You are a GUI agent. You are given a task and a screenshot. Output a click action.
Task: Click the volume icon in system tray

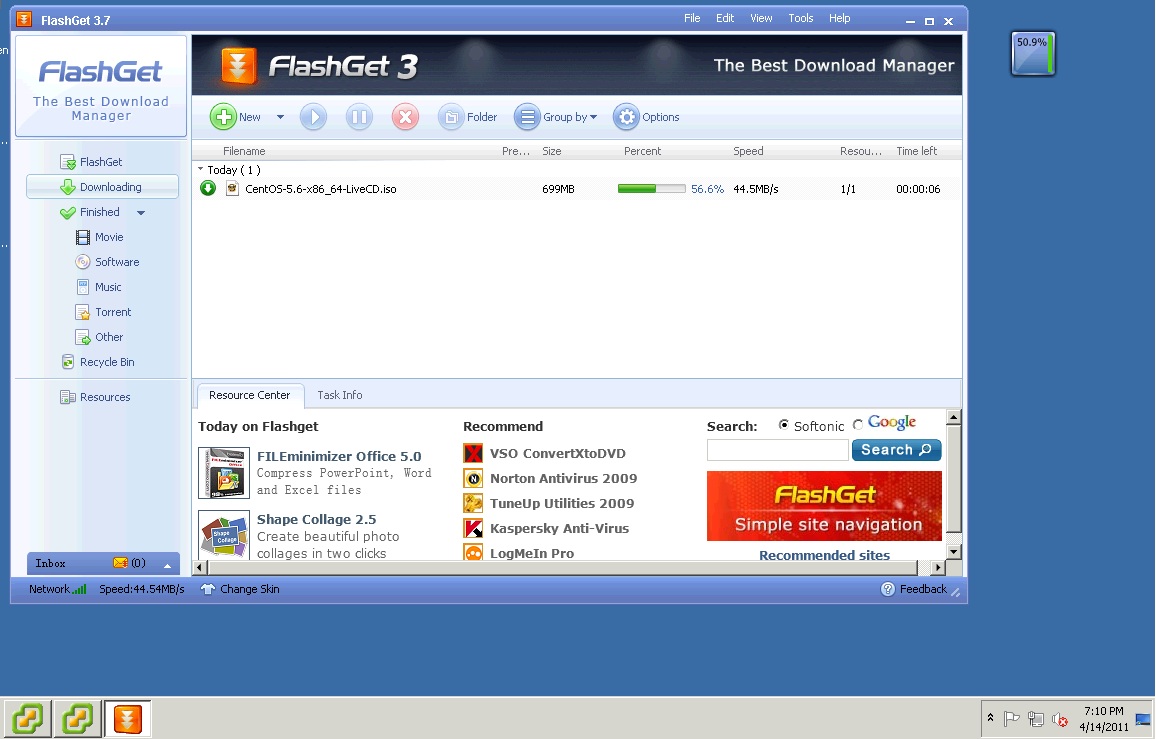pyautogui.click(x=1060, y=719)
